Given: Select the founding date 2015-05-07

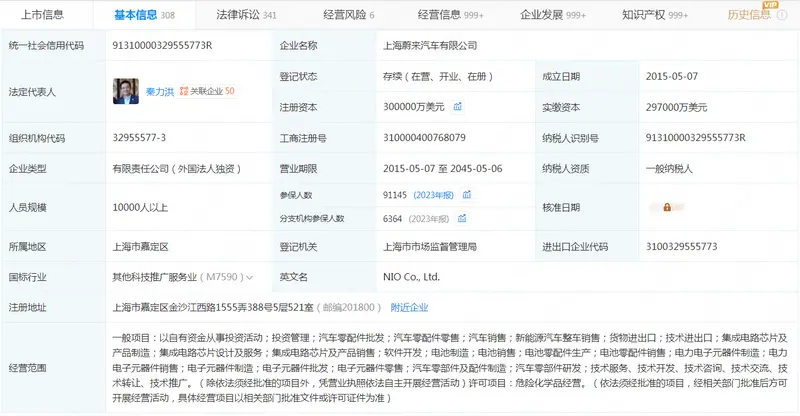Looking at the screenshot, I should click(671, 77).
